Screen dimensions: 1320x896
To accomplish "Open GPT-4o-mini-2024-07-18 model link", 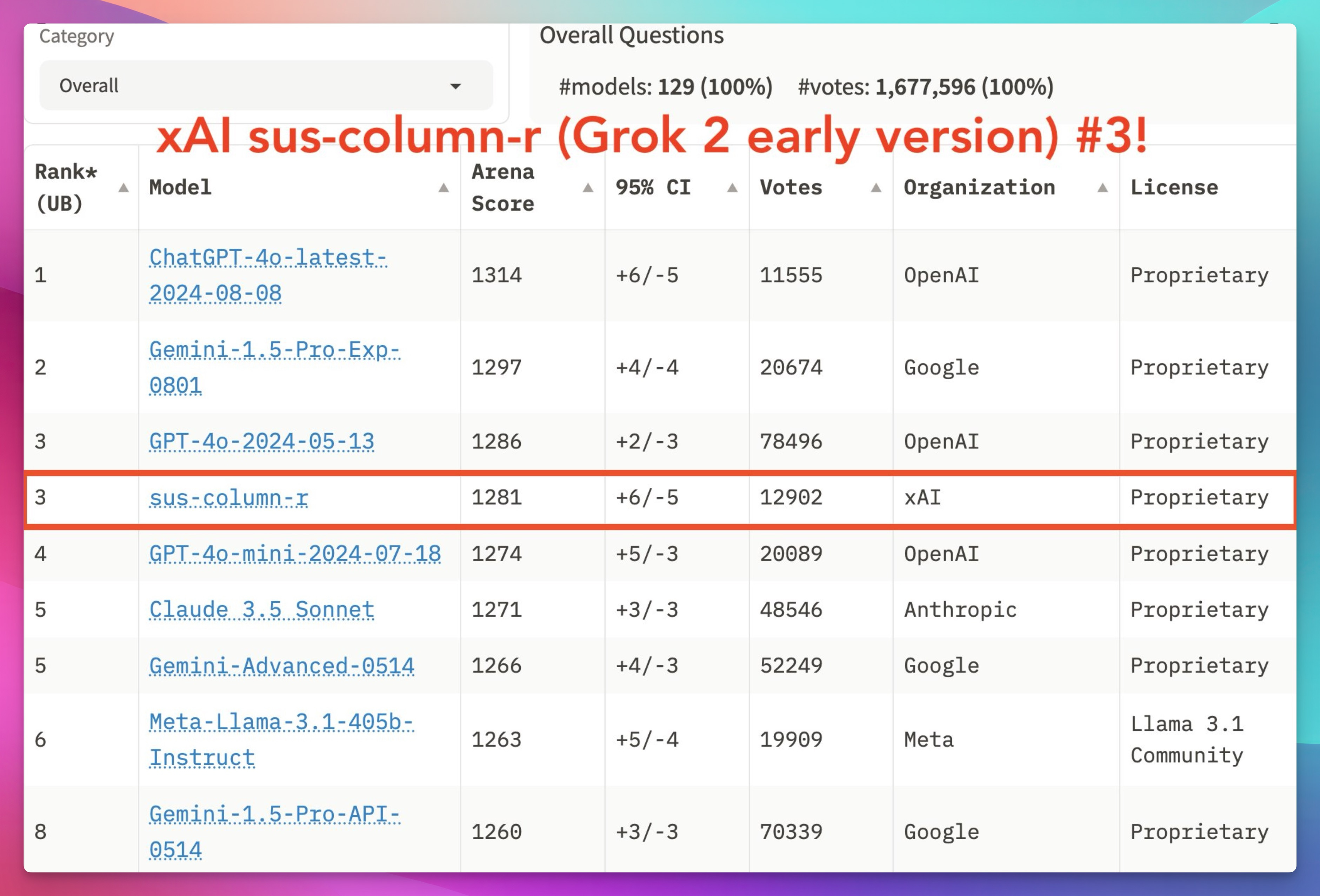I will click(295, 554).
